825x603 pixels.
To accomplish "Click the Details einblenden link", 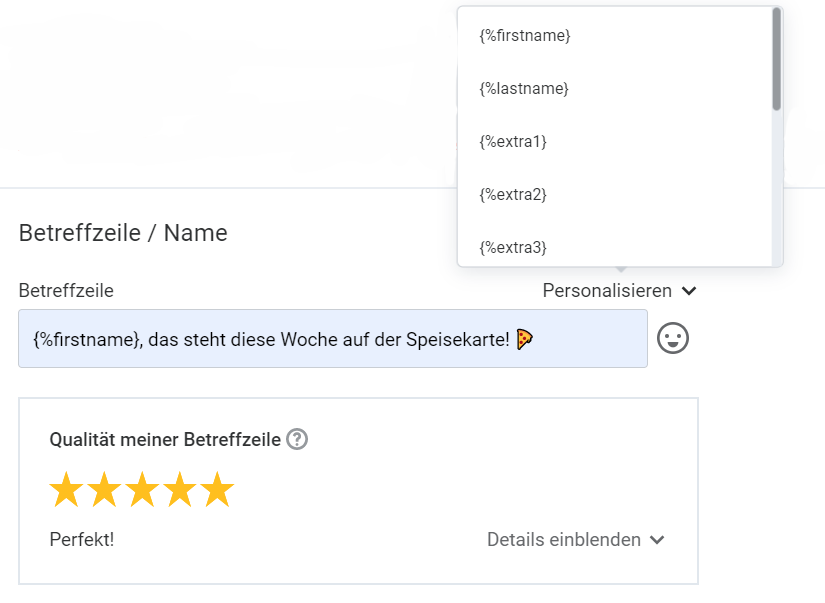I will (x=563, y=539).
